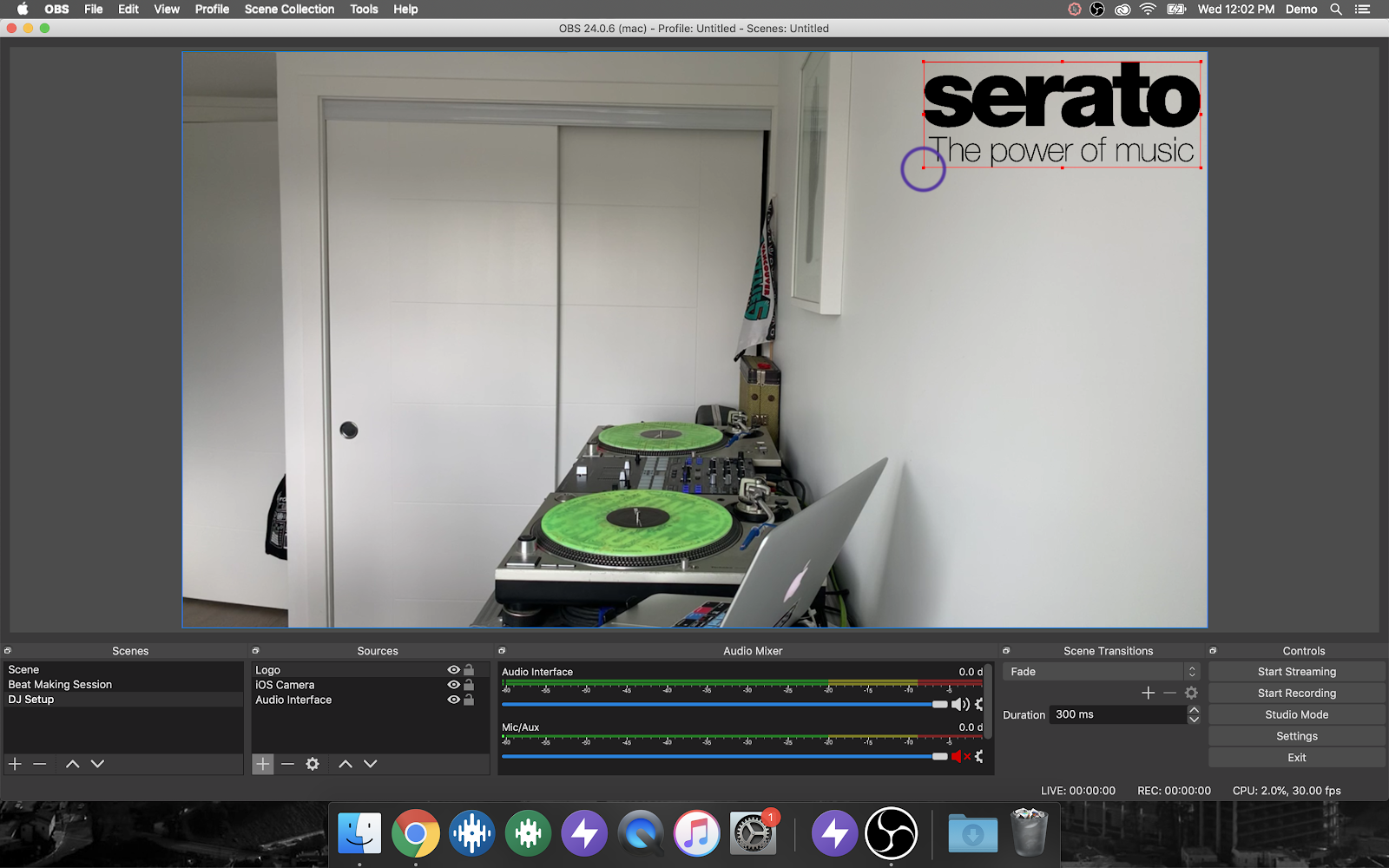Mute the Audio Interface speaker icon
Viewport: 1389px width, 868px height.
(x=959, y=705)
